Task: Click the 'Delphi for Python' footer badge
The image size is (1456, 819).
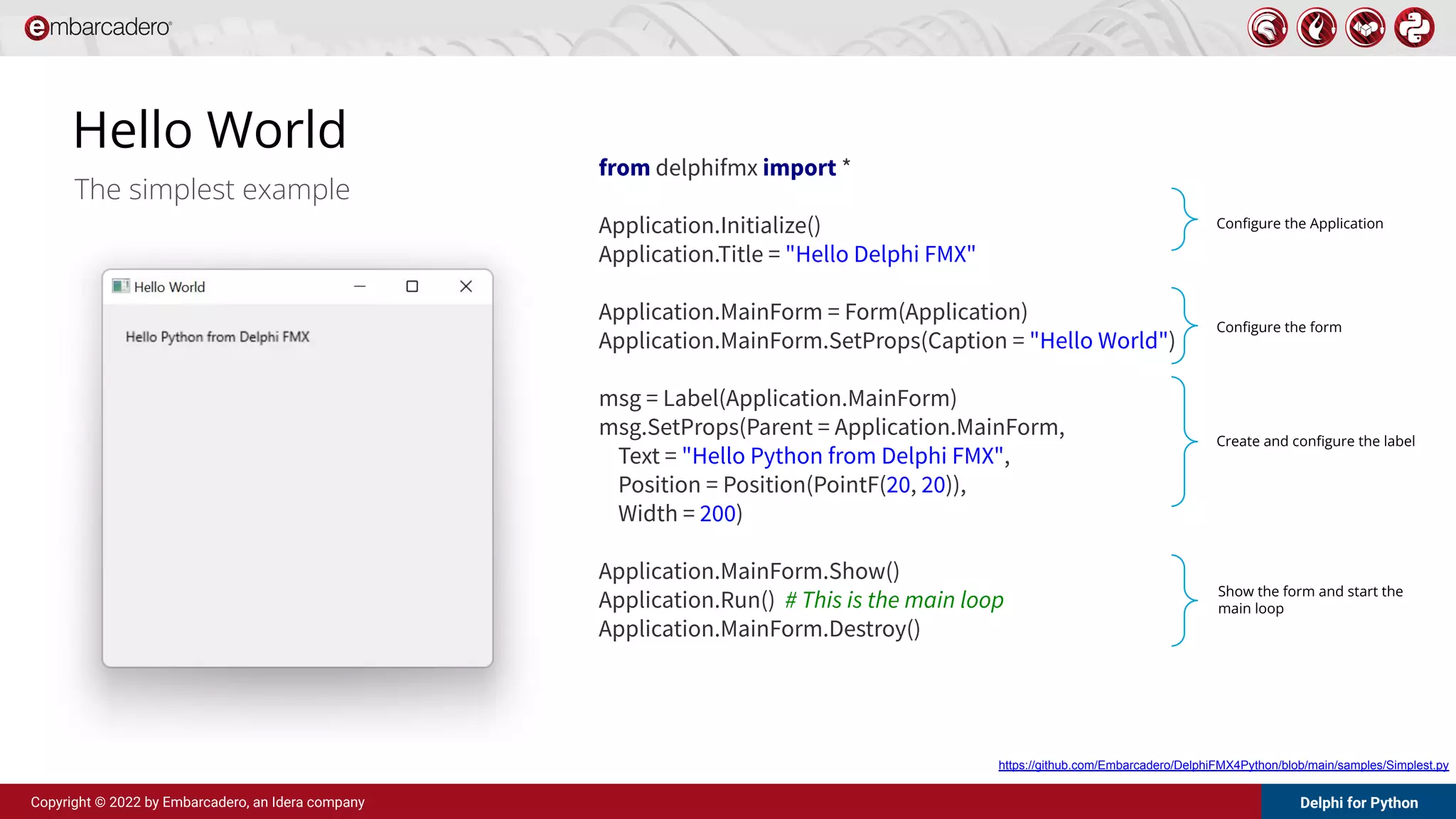Action: pos(1359,802)
